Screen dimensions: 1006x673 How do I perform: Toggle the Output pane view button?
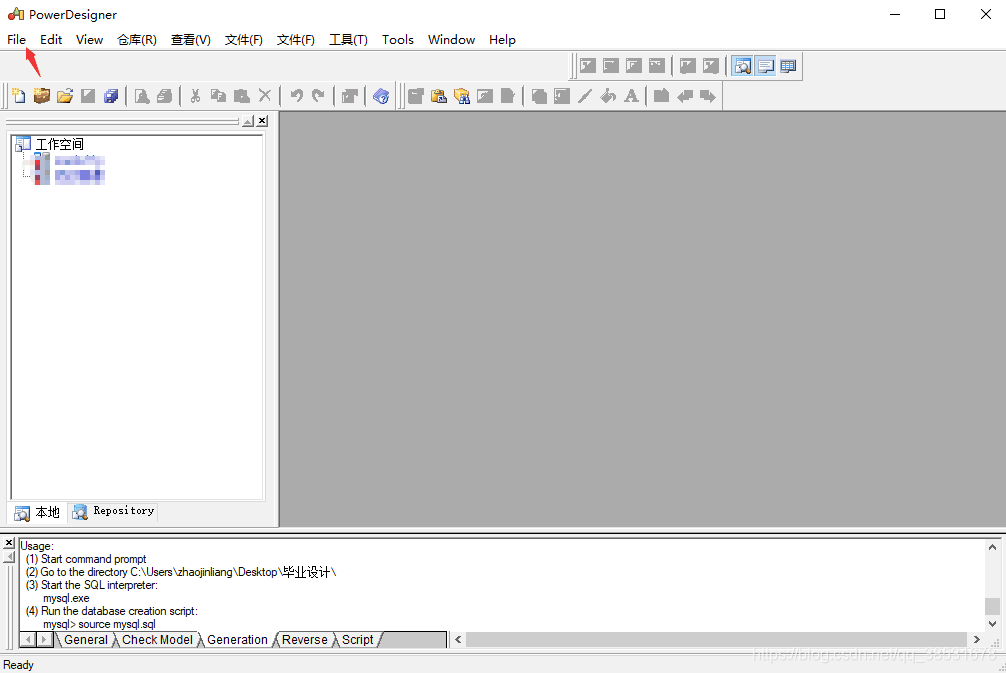click(x=765, y=65)
